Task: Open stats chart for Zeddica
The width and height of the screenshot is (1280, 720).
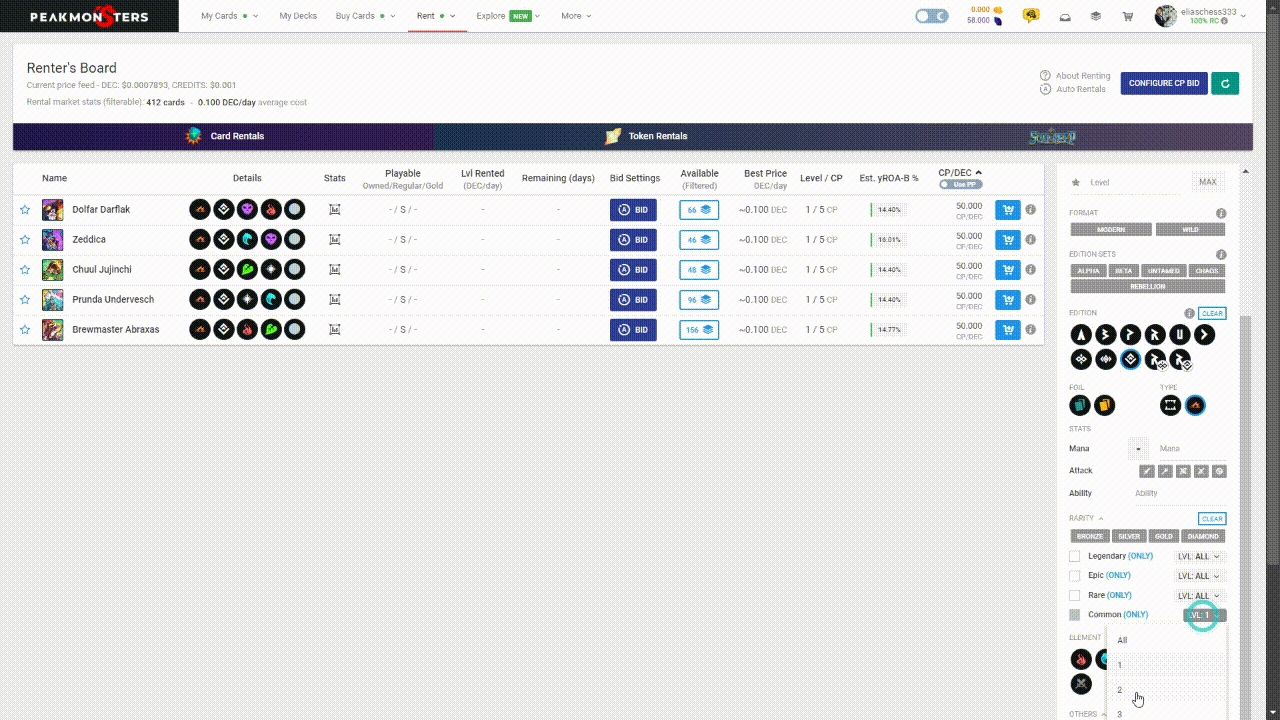Action: [x=335, y=240]
